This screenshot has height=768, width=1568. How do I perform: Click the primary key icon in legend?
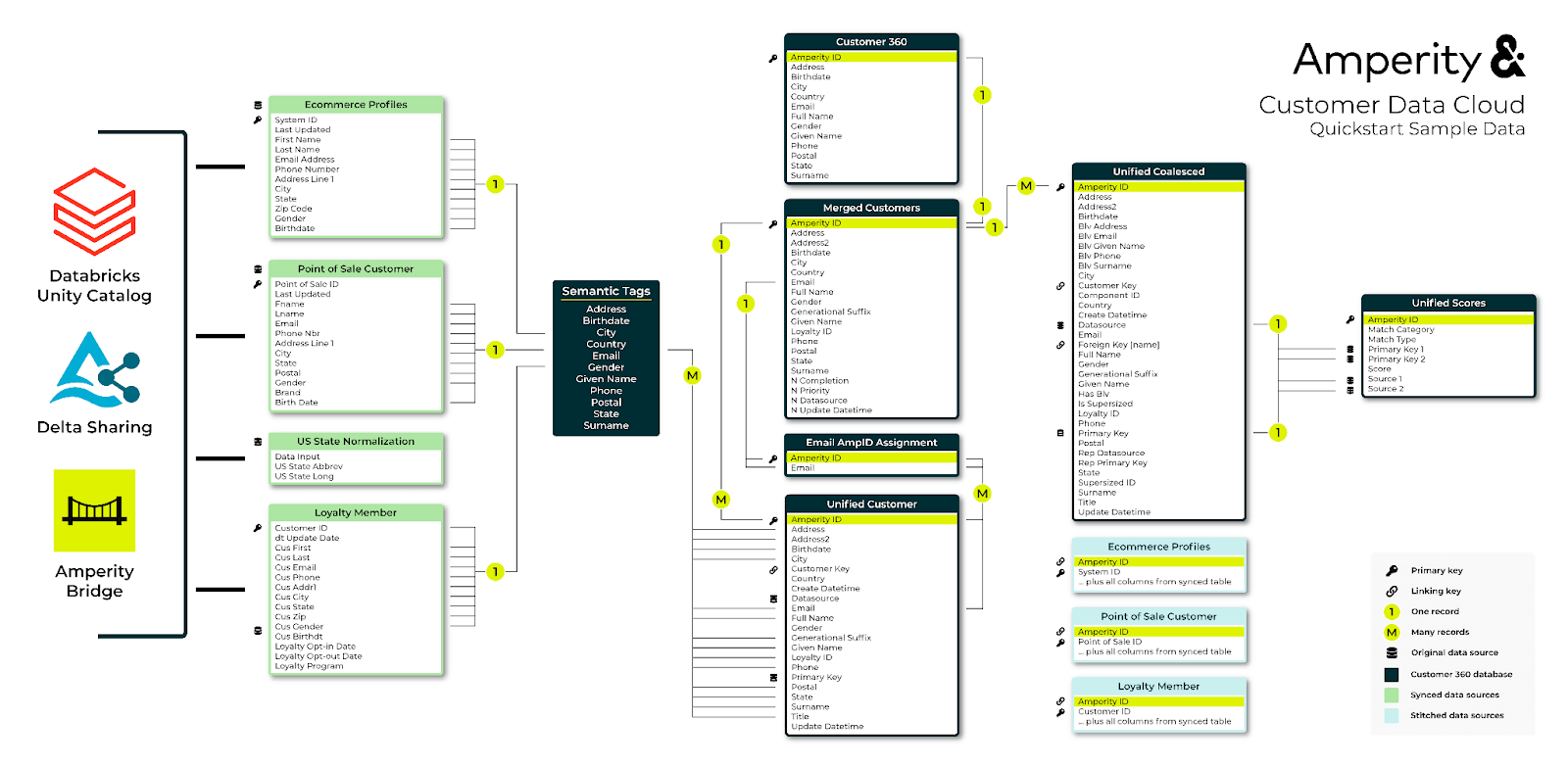point(1392,570)
